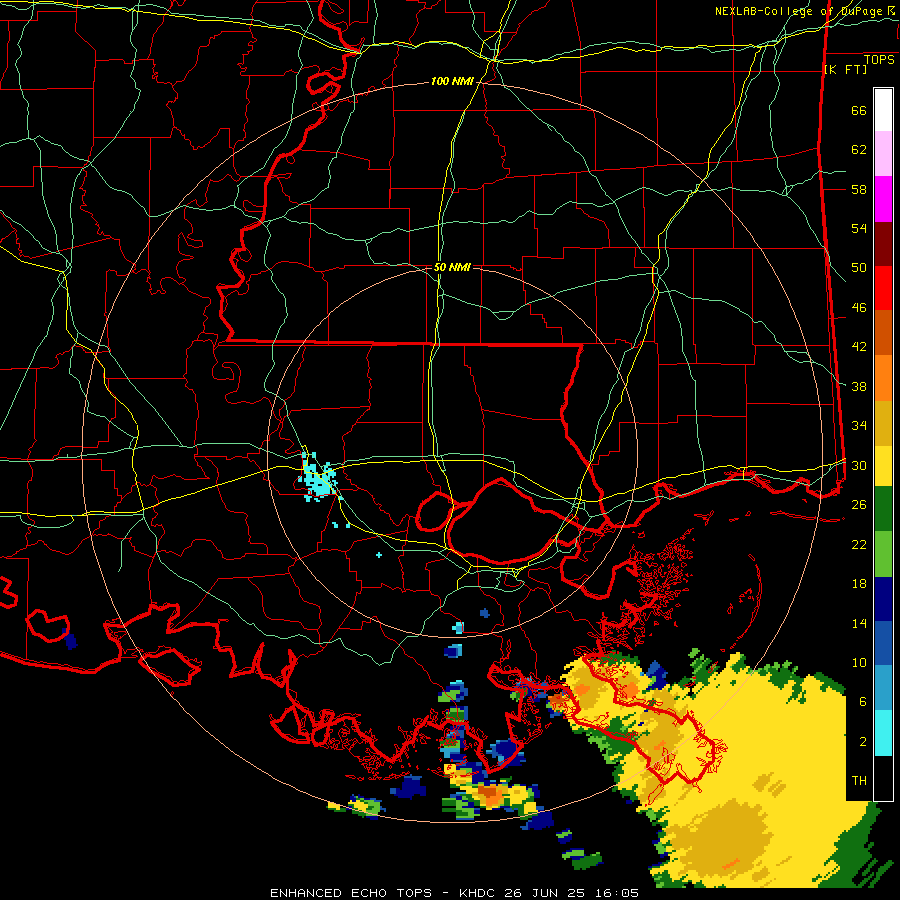900x900 pixels.
Task: Click the legend value 26
Action: tap(859, 505)
